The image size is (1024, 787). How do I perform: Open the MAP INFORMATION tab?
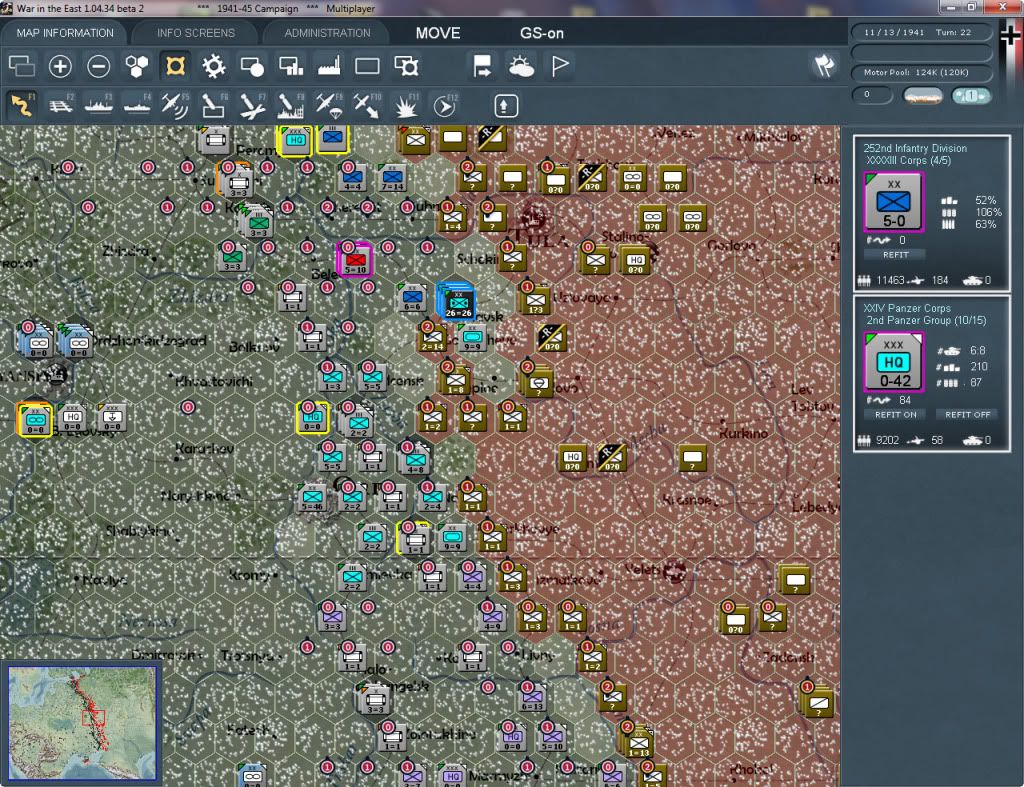(x=65, y=33)
